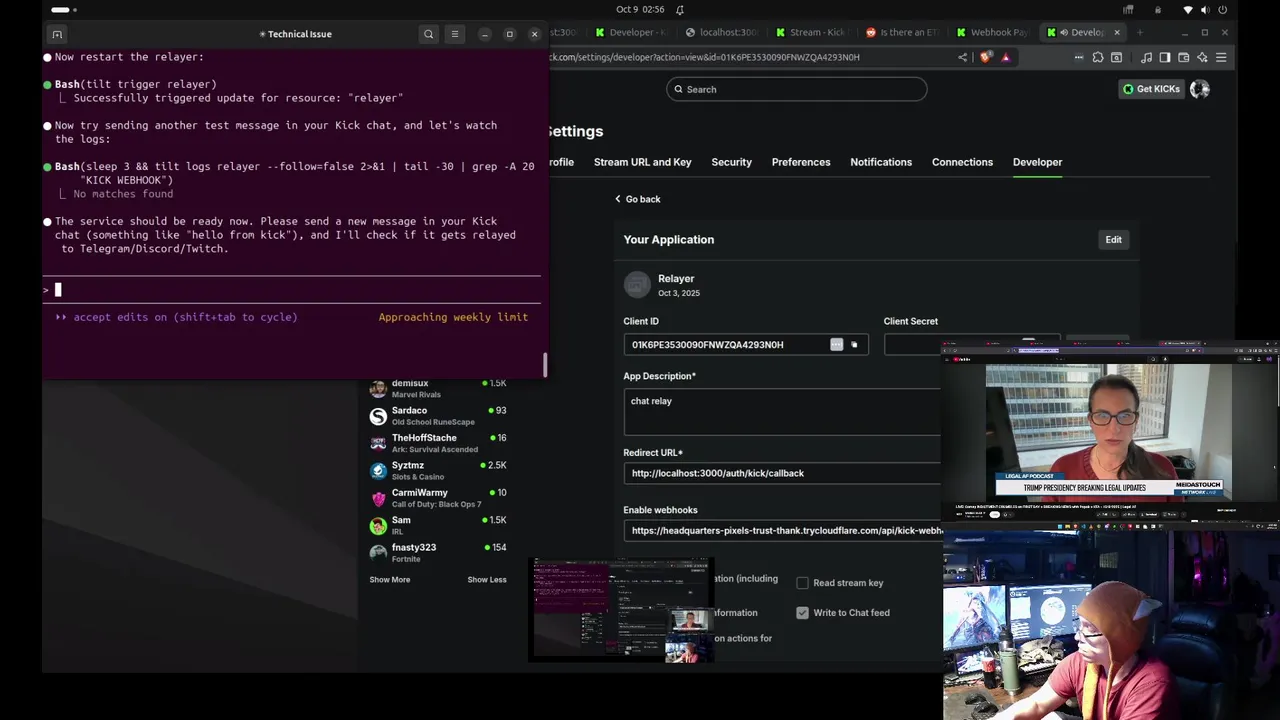Open the Connections settings tab
The width and height of the screenshot is (1280, 720).
pyautogui.click(x=962, y=162)
